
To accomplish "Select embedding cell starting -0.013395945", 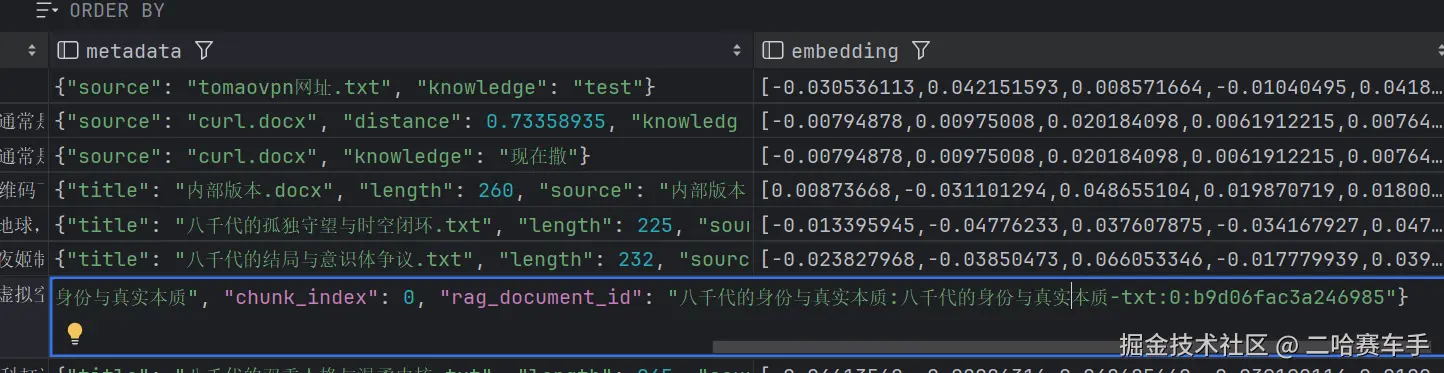I will [1099, 225].
